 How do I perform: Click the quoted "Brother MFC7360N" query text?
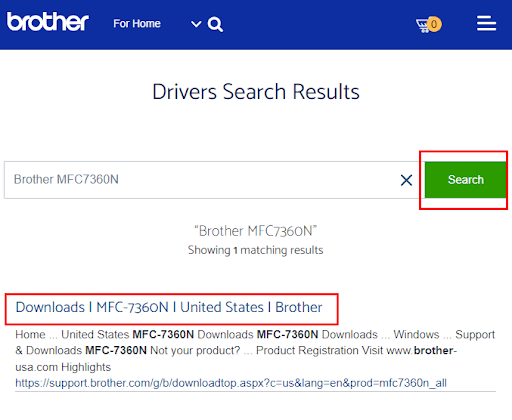[256, 231]
